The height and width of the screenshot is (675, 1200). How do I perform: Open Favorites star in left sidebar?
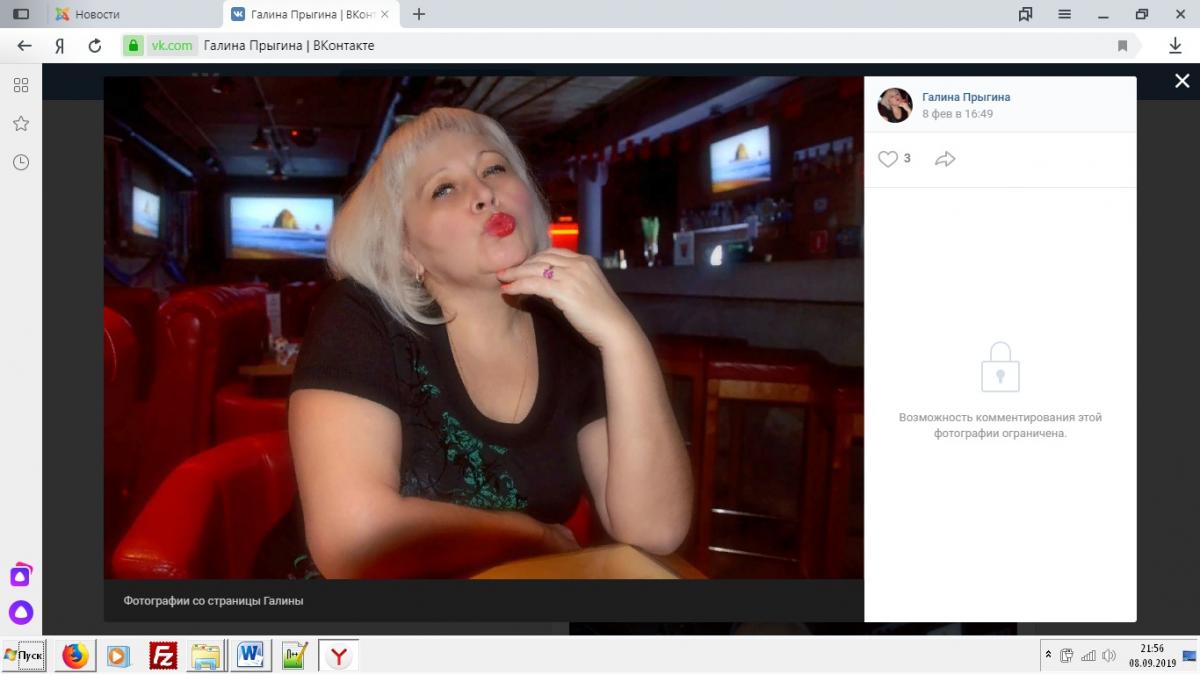21,124
